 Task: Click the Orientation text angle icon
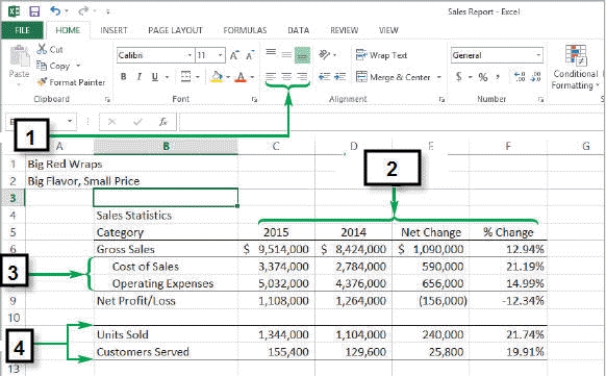[x=324, y=55]
